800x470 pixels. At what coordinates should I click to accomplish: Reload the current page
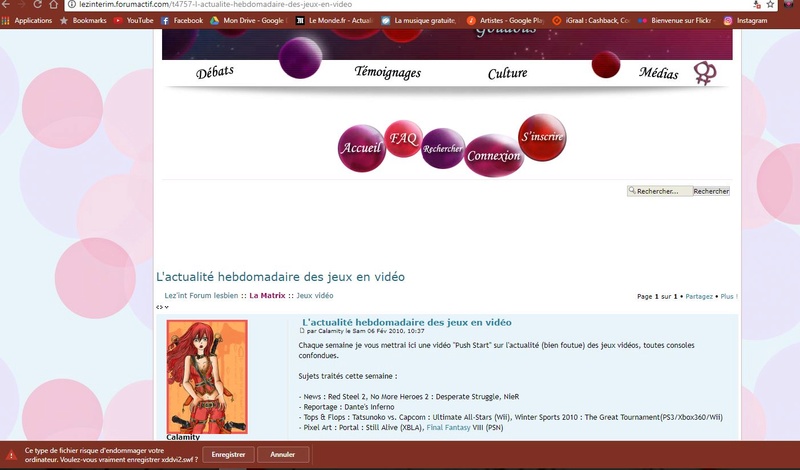click(x=37, y=4)
